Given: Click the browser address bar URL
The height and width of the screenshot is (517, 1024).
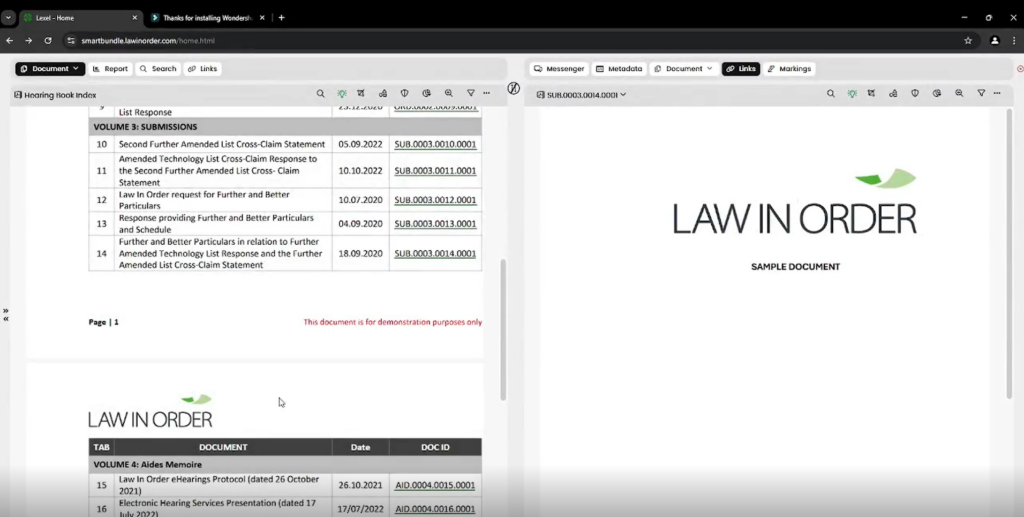Looking at the screenshot, I should (148, 40).
